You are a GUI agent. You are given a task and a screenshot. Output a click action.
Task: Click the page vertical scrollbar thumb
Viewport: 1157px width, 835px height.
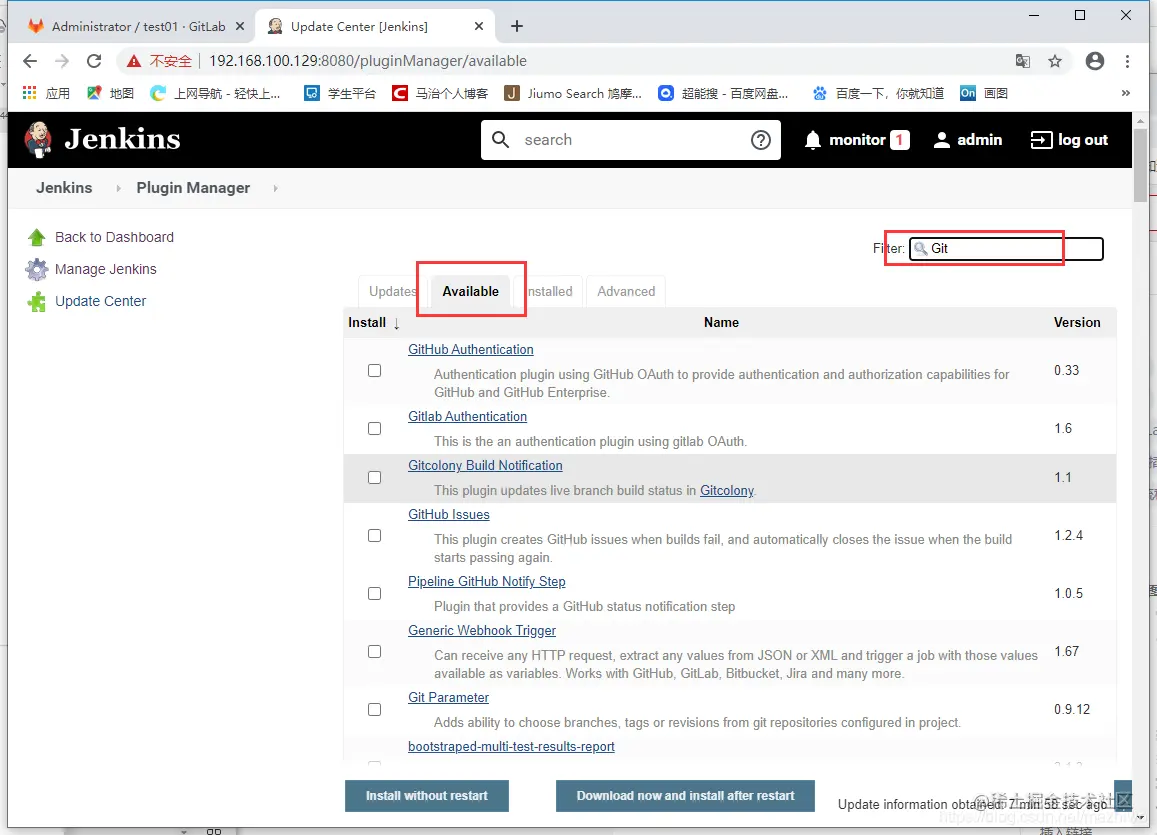(1140, 164)
